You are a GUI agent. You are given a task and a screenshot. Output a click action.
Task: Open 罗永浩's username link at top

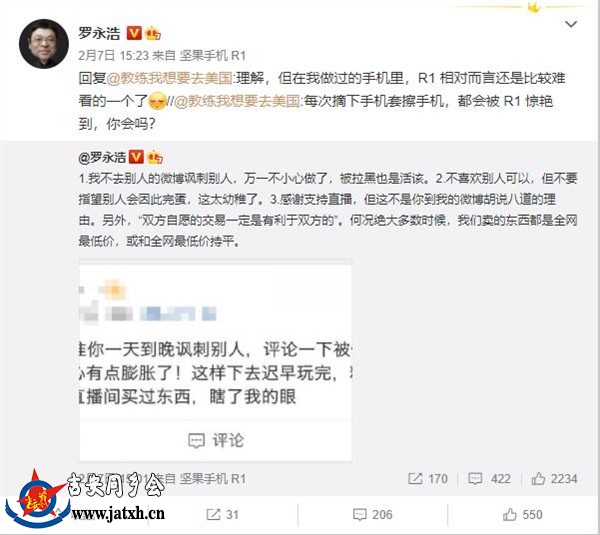tap(99, 33)
